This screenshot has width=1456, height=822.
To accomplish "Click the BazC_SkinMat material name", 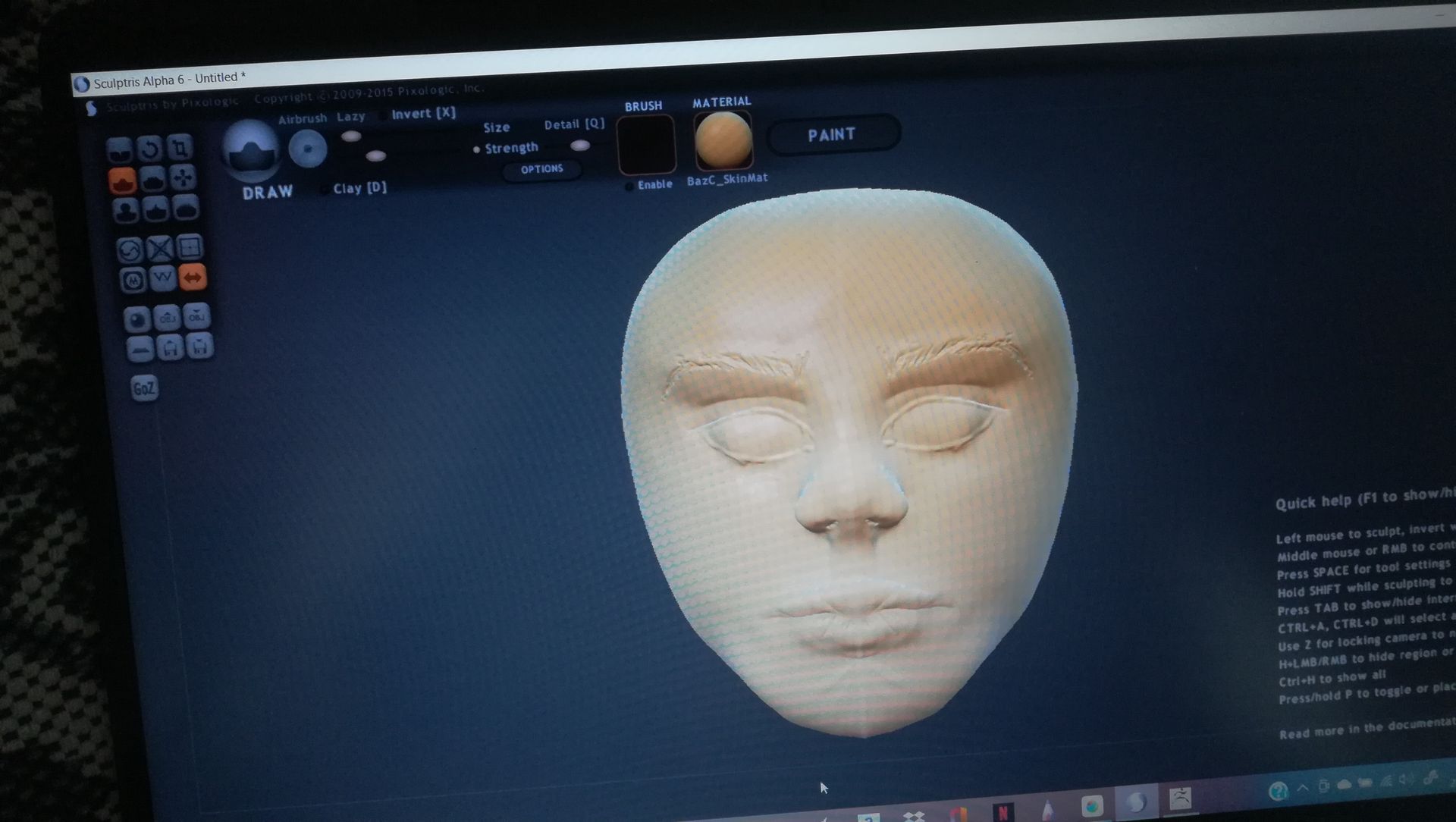I will click(x=727, y=180).
